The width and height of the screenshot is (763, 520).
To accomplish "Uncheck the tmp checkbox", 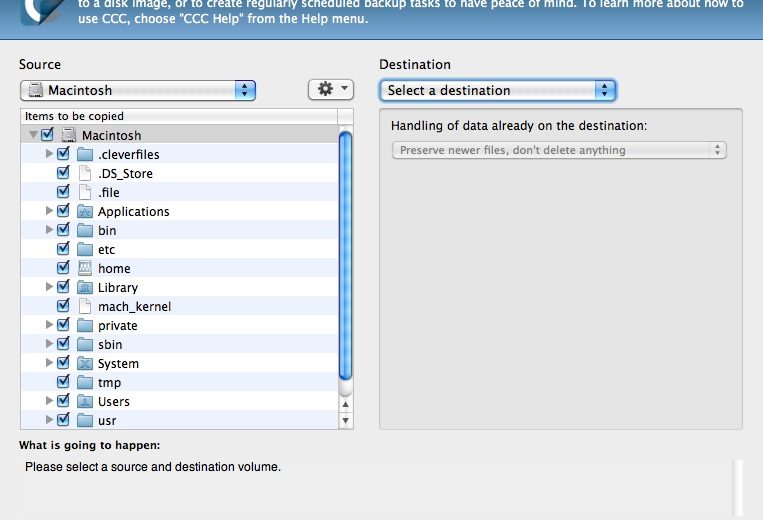I will coord(63,381).
